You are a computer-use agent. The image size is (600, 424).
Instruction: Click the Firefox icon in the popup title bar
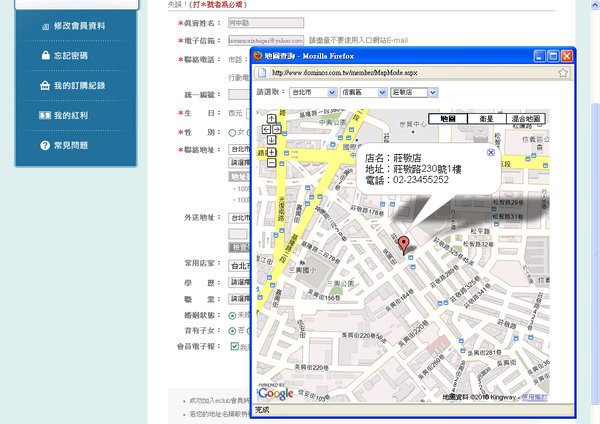[258, 56]
